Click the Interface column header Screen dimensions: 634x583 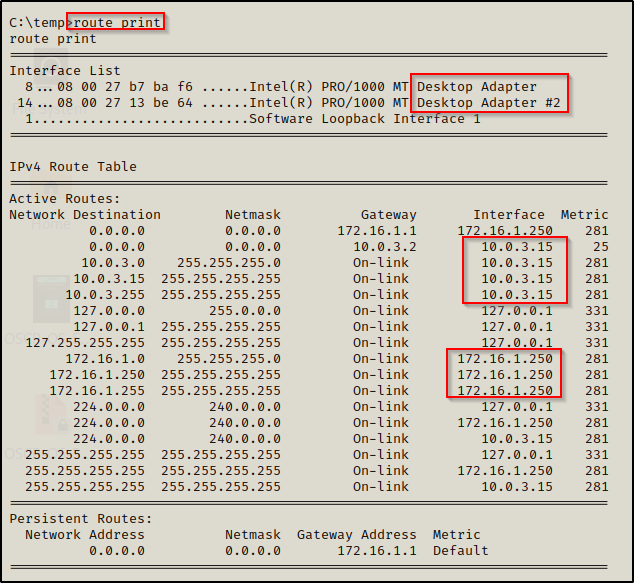pos(509,215)
